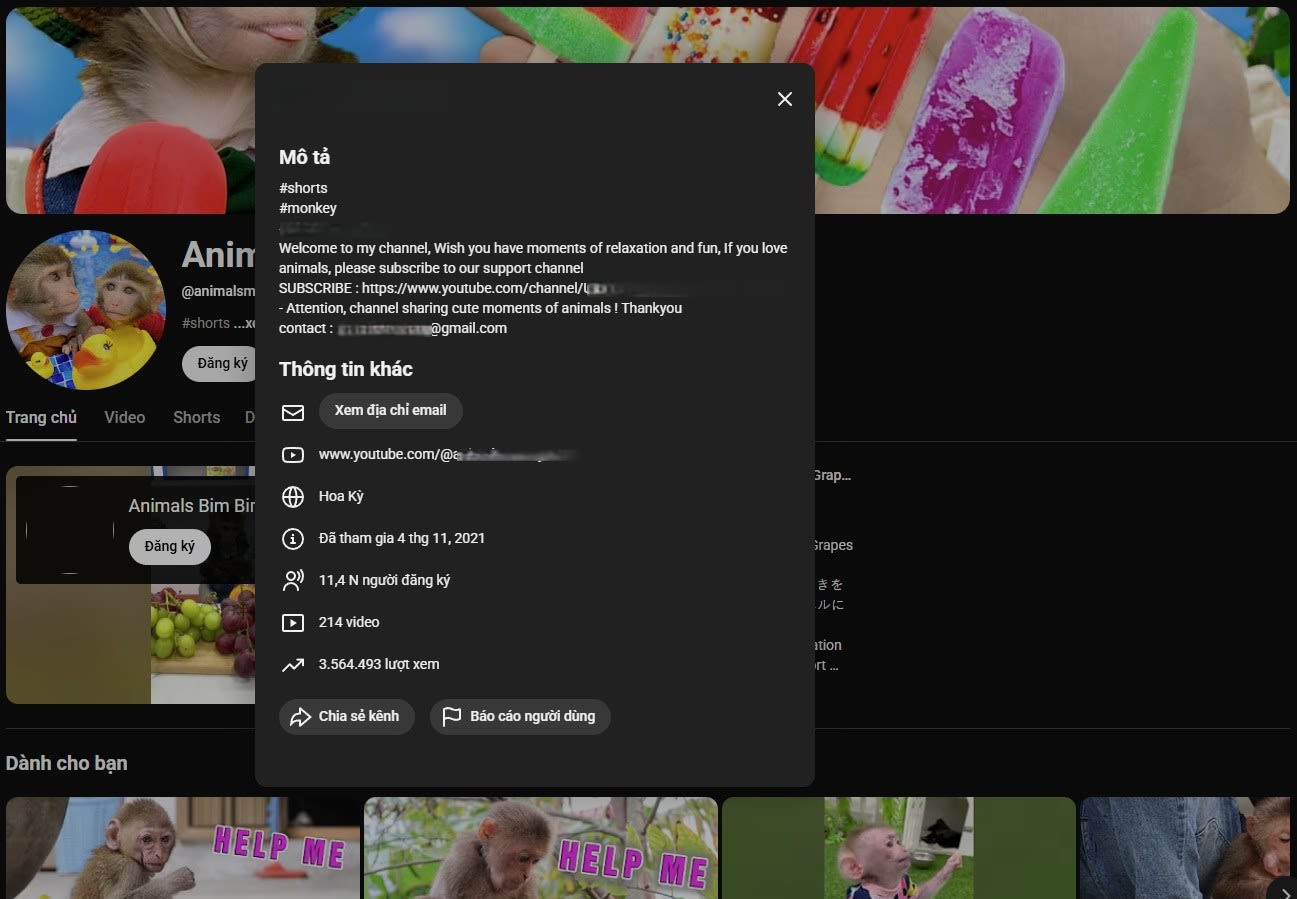Click the flag icon in Báo cáo người dùng
Image resolution: width=1297 pixels, height=899 pixels.
[x=452, y=717]
